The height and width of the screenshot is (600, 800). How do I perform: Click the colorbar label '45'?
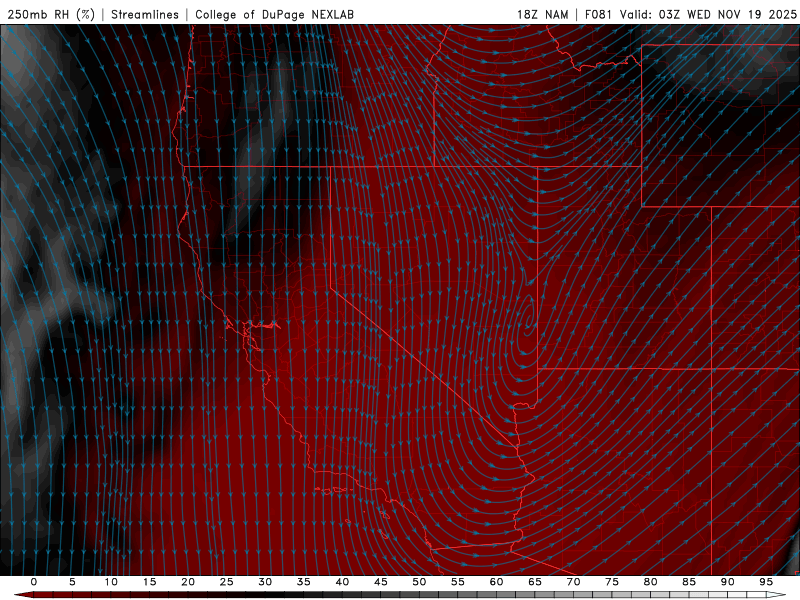pos(381,582)
